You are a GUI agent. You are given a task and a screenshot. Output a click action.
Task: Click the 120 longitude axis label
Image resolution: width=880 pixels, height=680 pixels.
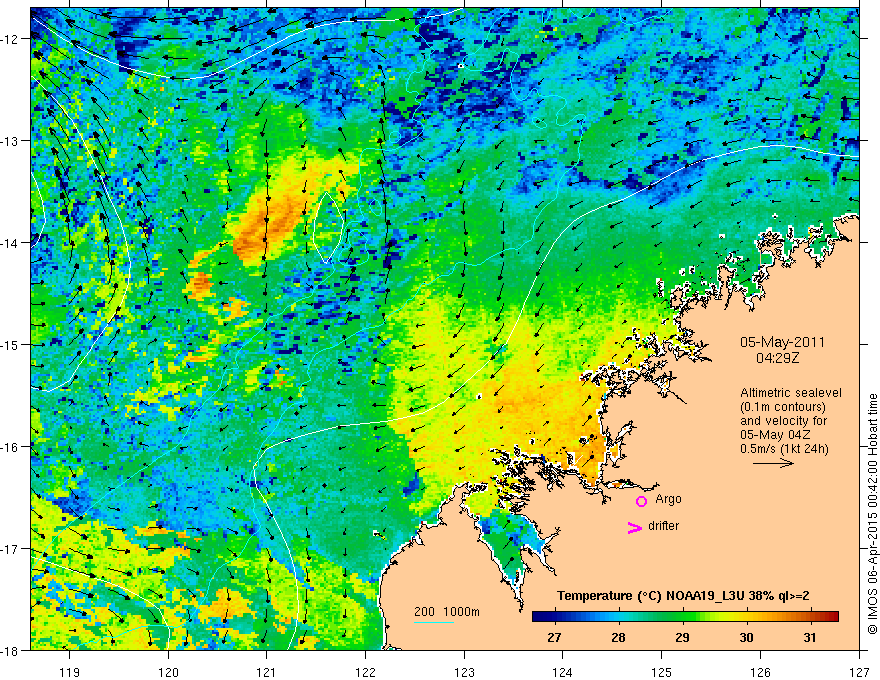click(x=168, y=672)
